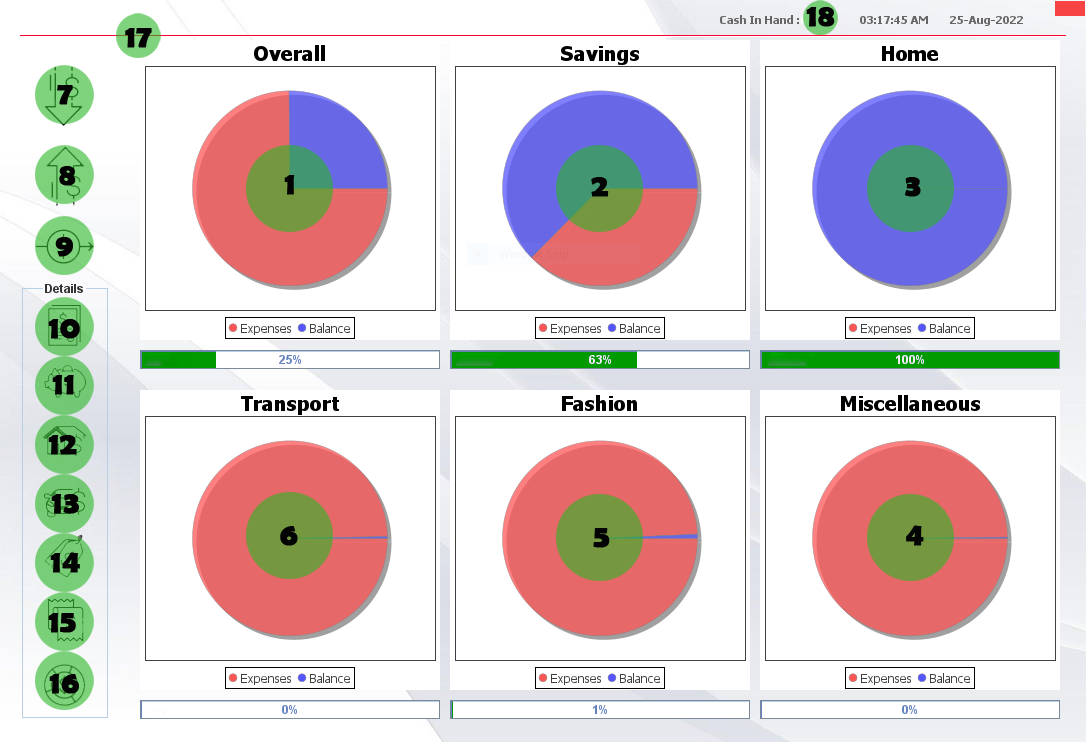Click Expenses legend under Overall chart
Viewport: 1086px width, 742px height.
pyautogui.click(x=260, y=328)
